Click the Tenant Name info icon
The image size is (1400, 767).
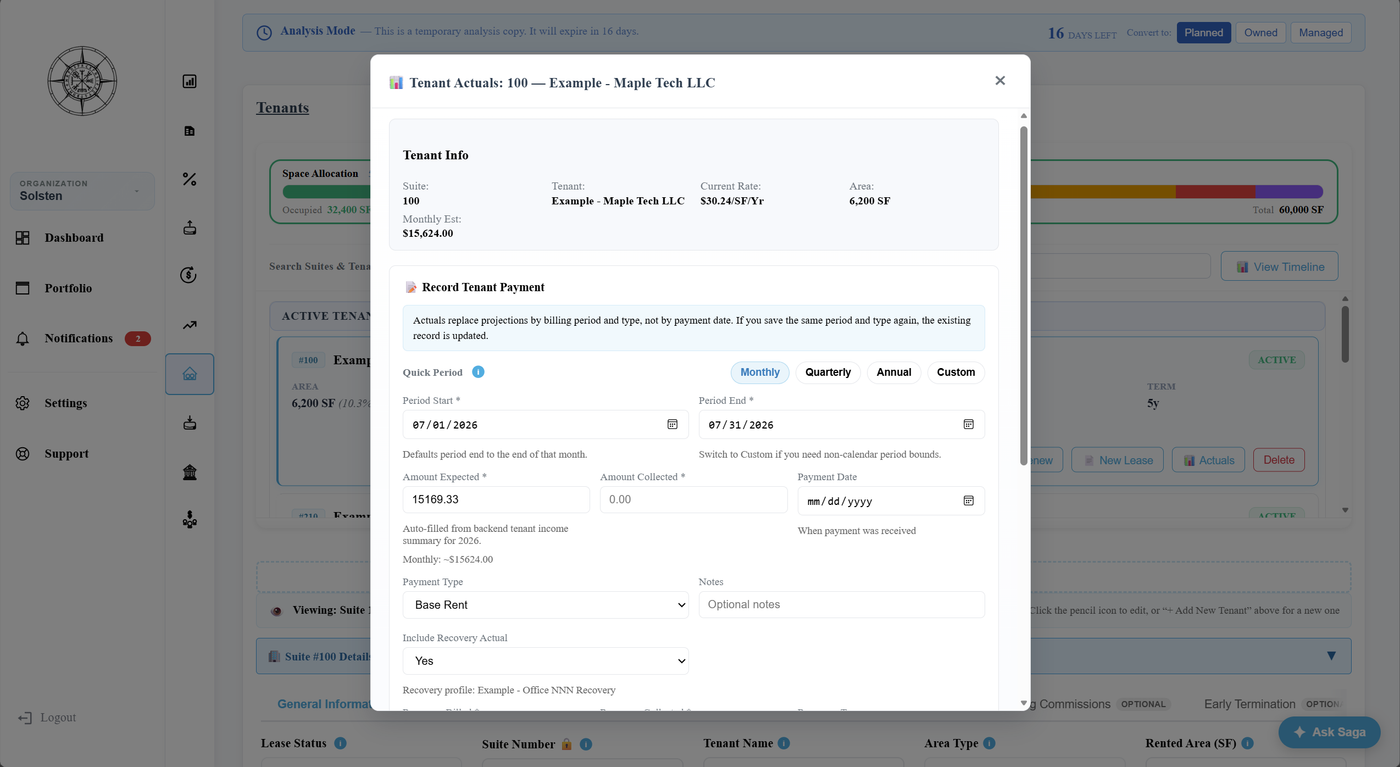click(x=784, y=743)
